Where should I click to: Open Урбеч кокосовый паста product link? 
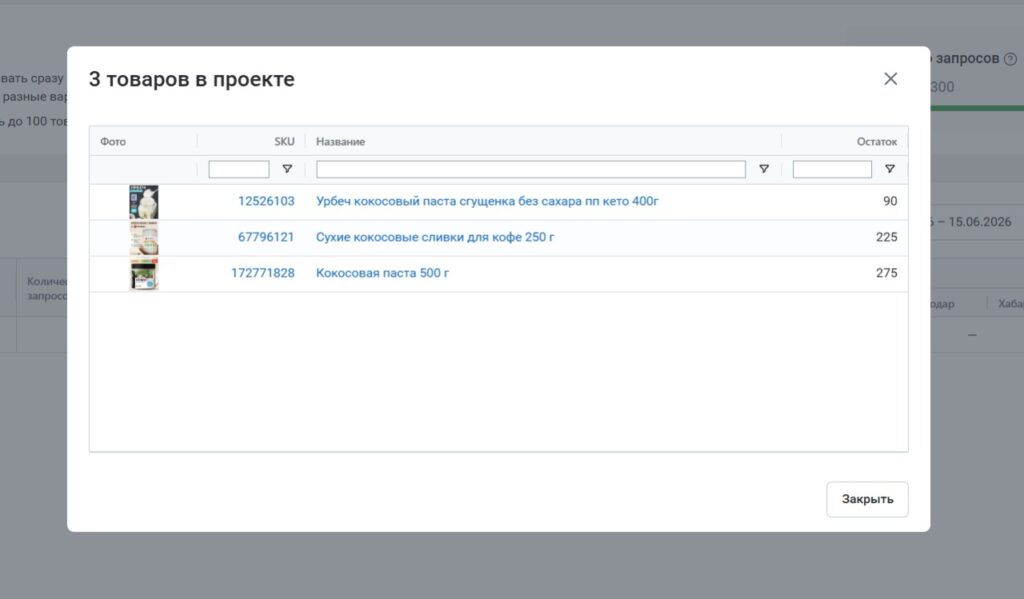coord(487,201)
